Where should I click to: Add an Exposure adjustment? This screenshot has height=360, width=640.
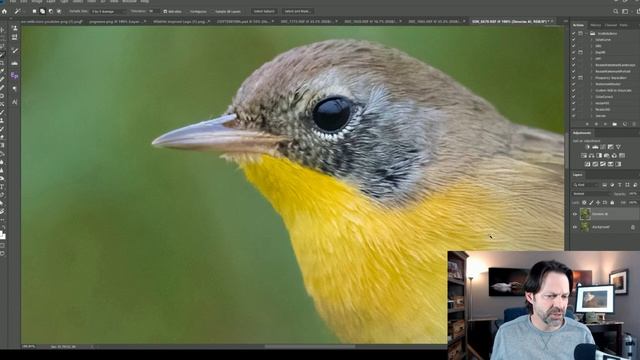point(611,147)
